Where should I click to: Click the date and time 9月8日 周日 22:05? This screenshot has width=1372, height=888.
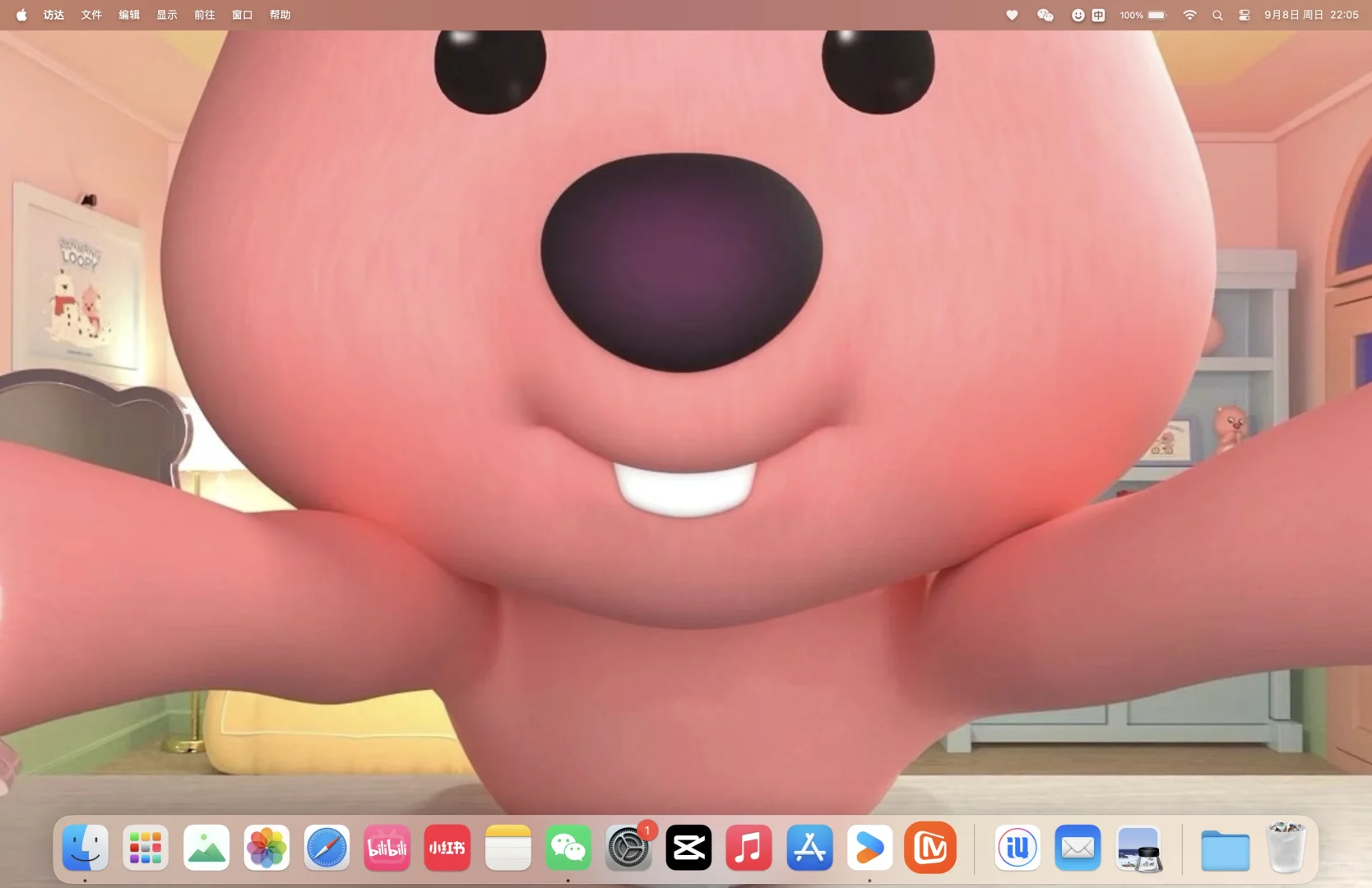(1311, 15)
